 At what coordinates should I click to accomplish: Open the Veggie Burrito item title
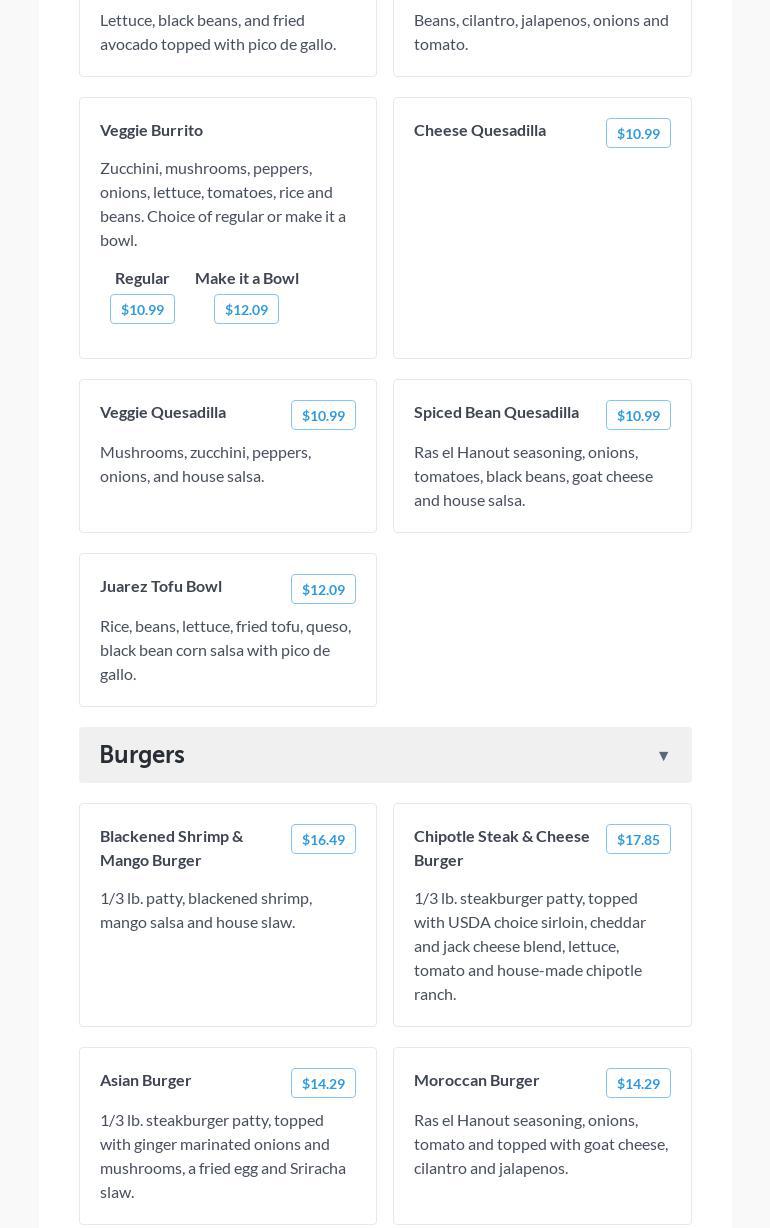pyautogui.click(x=151, y=130)
